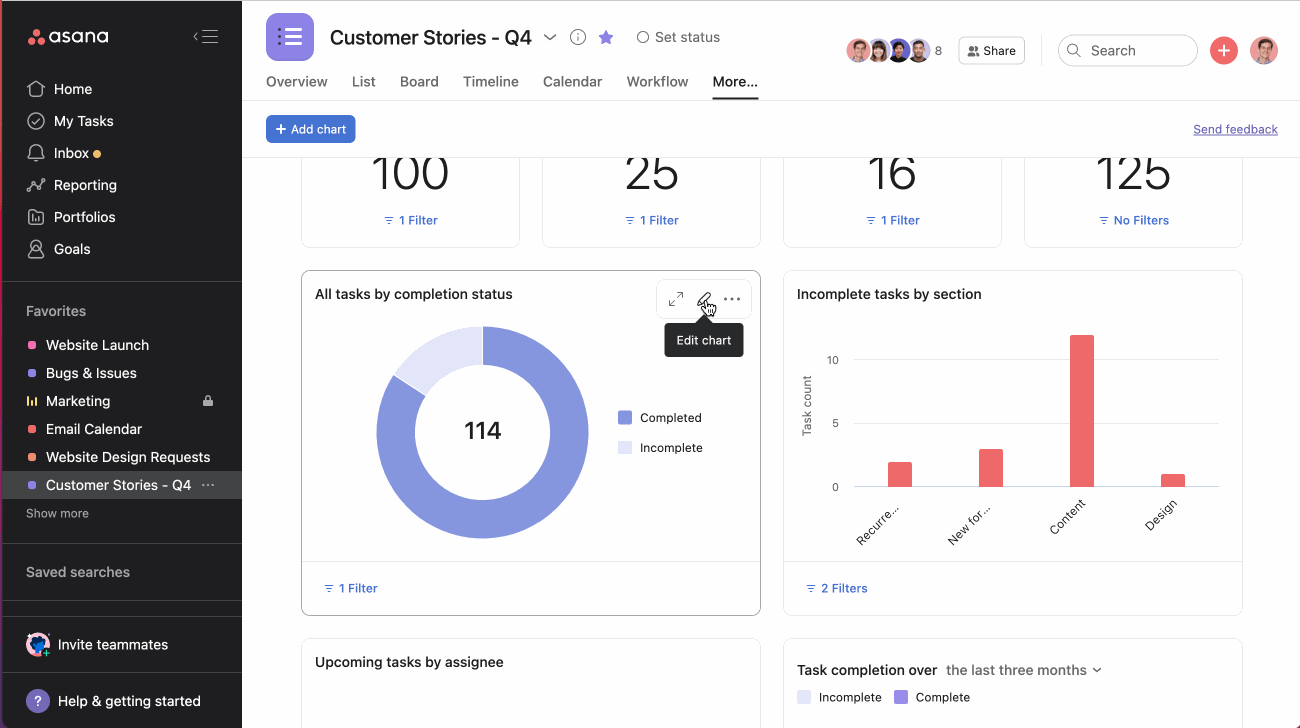Image resolution: width=1300 pixels, height=728 pixels.
Task: Open Goals in the sidebar
Action: (72, 249)
